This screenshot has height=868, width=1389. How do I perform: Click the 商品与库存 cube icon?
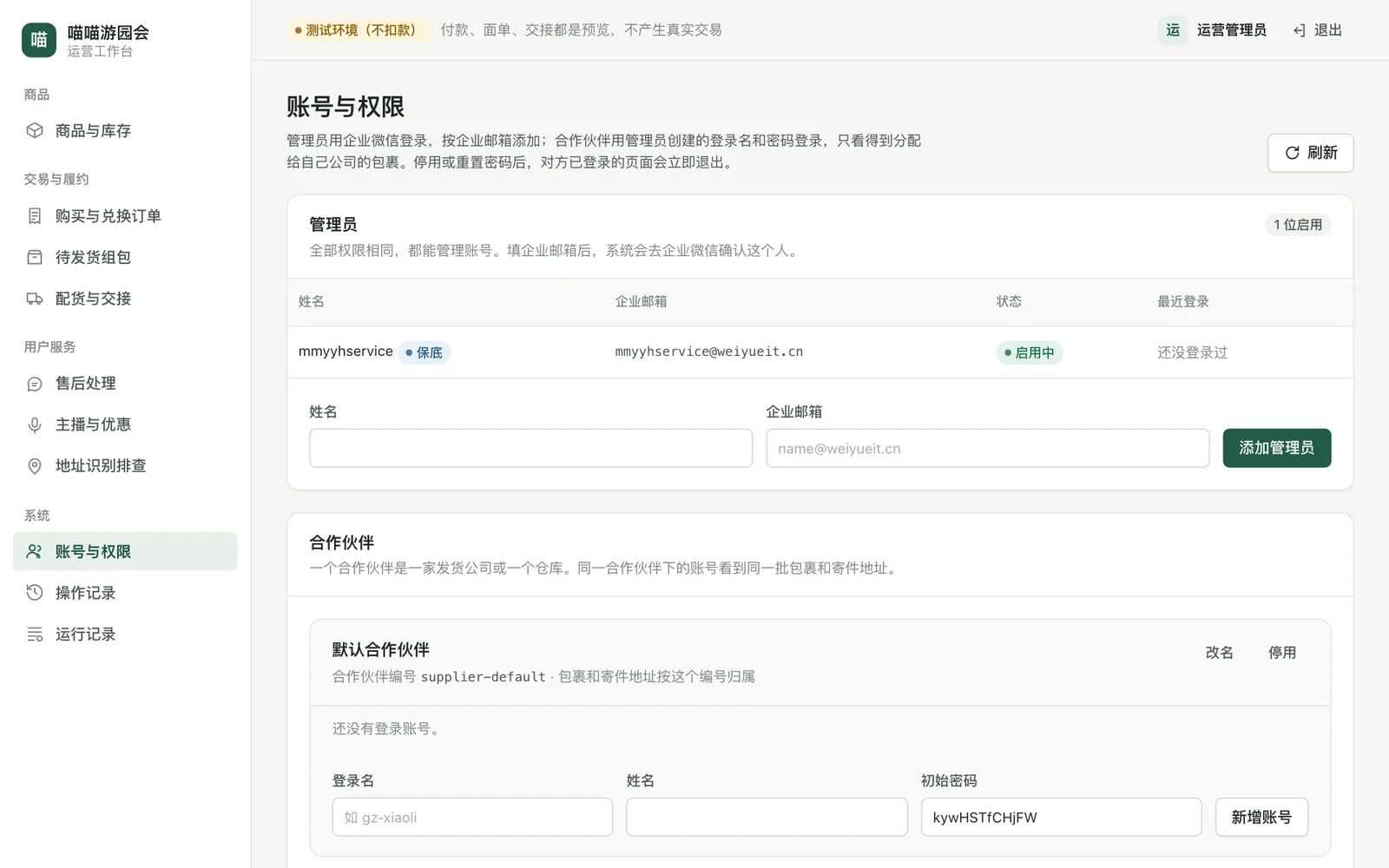tap(35, 130)
